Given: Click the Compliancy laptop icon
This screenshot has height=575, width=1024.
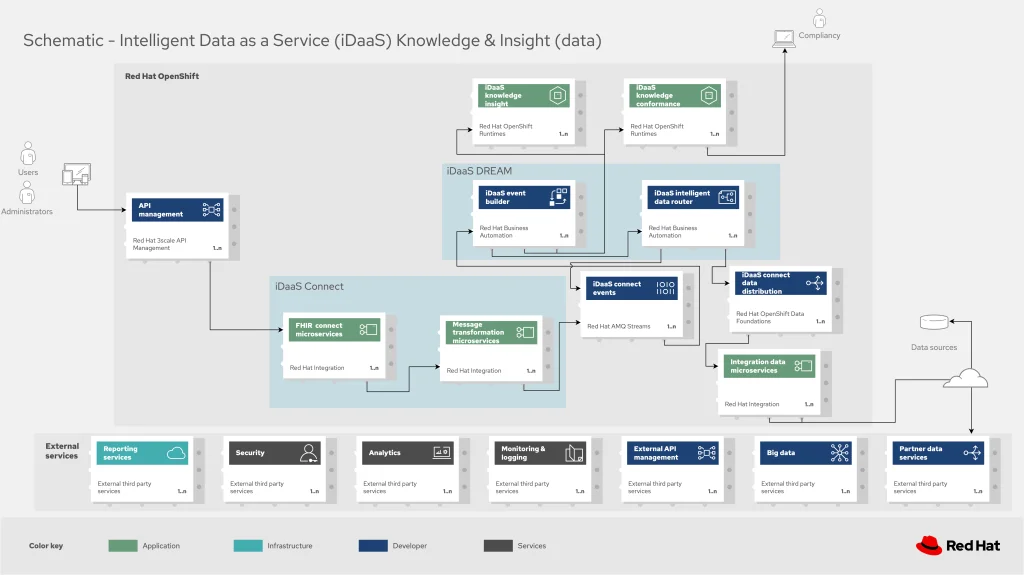Looking at the screenshot, I should [x=783, y=39].
